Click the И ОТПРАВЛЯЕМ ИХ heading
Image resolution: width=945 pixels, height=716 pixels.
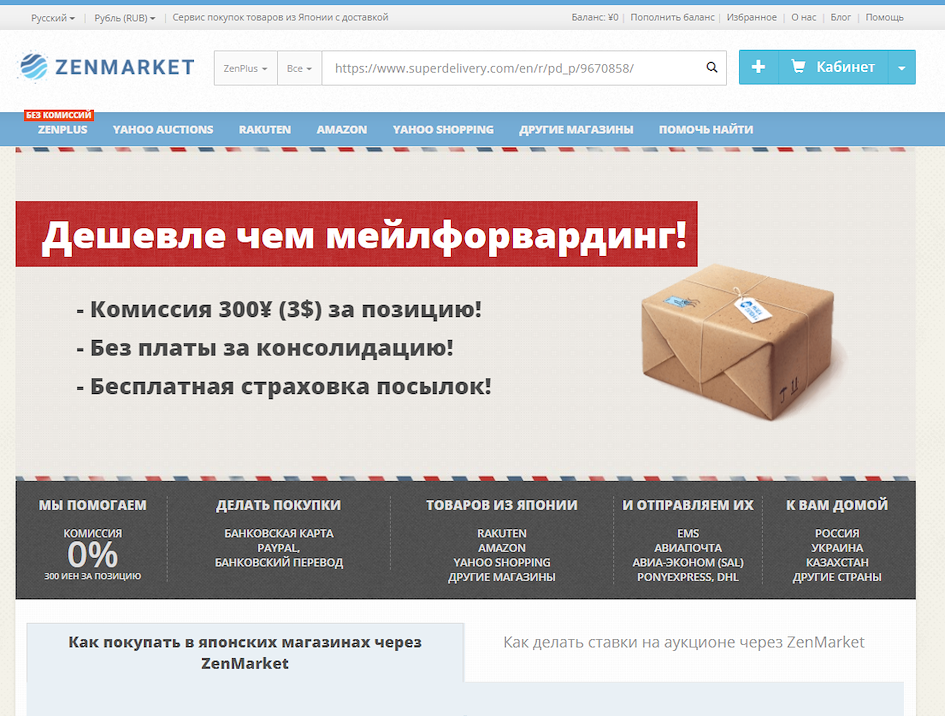(x=688, y=505)
